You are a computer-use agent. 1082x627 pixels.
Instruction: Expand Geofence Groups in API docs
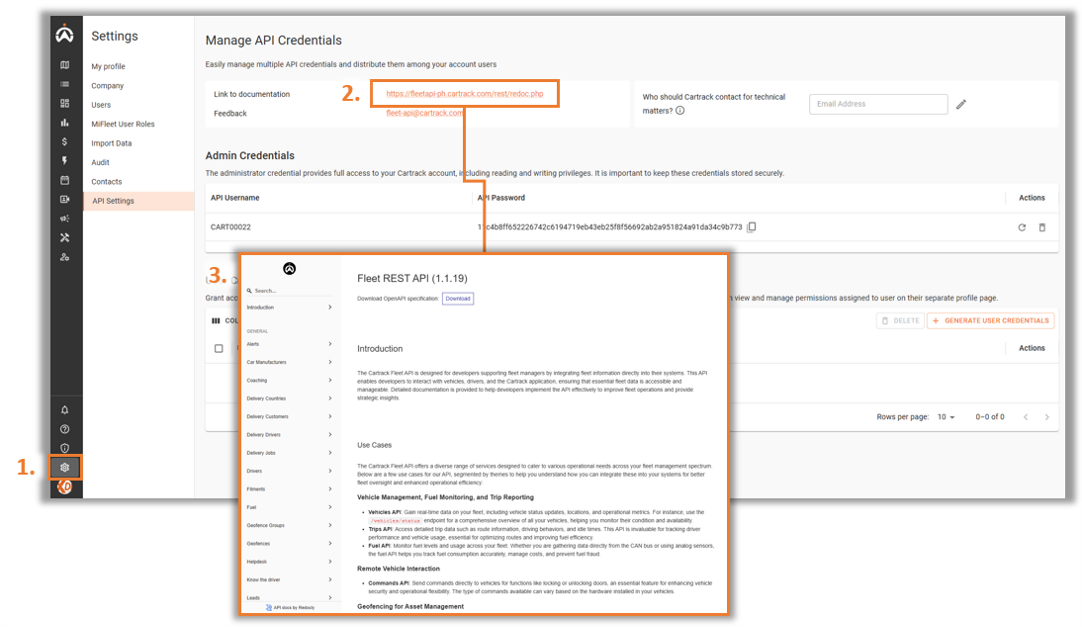(x=290, y=526)
